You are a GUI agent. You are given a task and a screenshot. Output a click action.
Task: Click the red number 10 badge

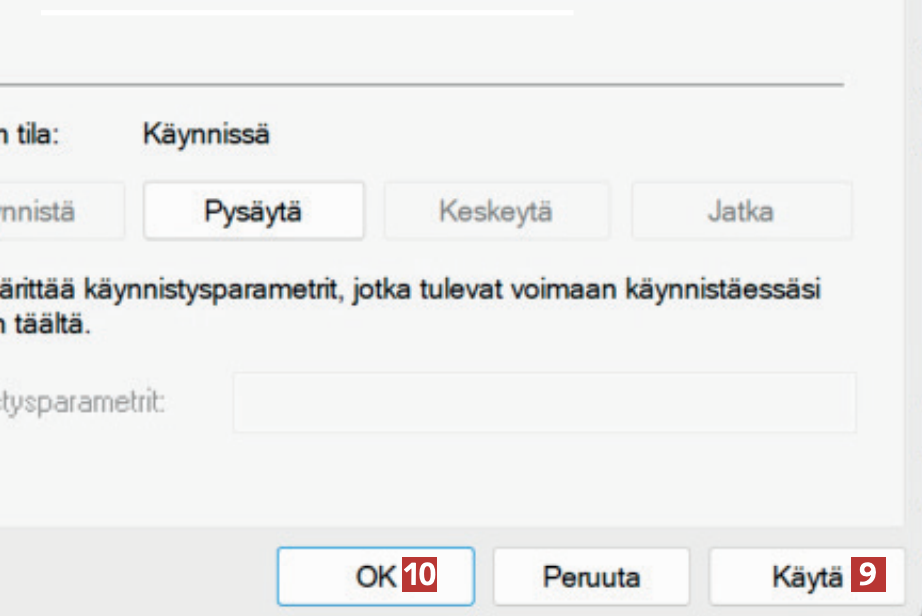click(x=420, y=576)
